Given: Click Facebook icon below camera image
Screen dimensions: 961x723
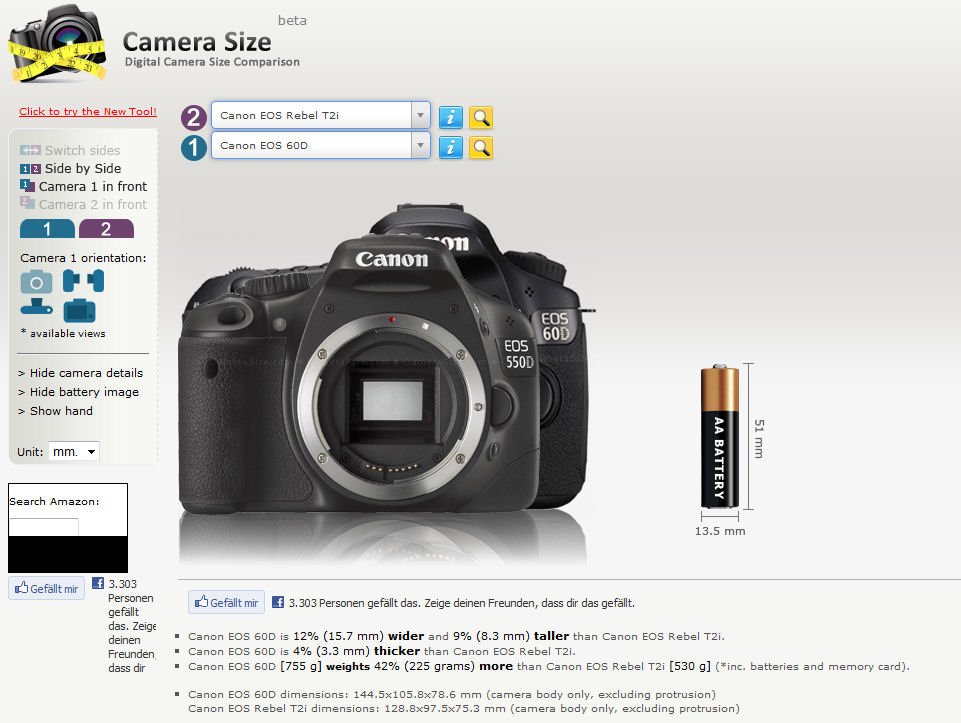Looking at the screenshot, I should 278,602.
